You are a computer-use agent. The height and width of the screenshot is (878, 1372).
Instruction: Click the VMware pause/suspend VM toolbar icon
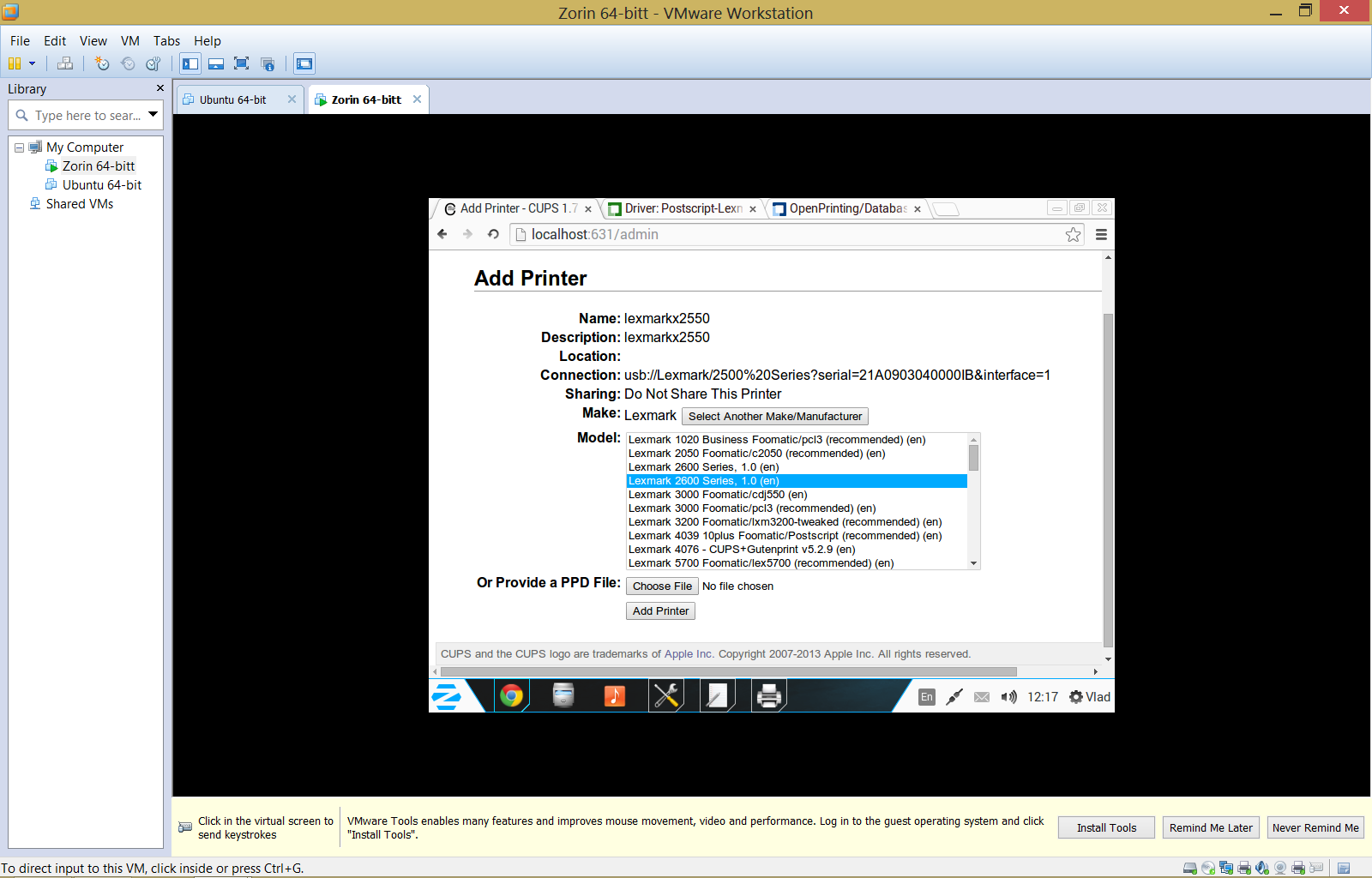14,63
